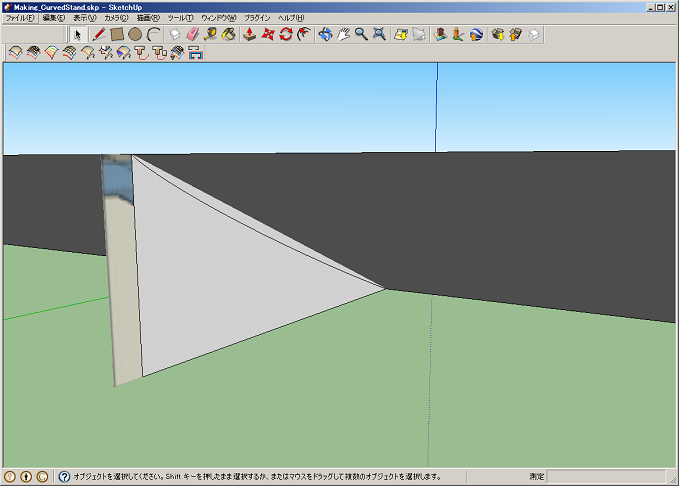Click the 測定 measurement input box

[x=608, y=477]
